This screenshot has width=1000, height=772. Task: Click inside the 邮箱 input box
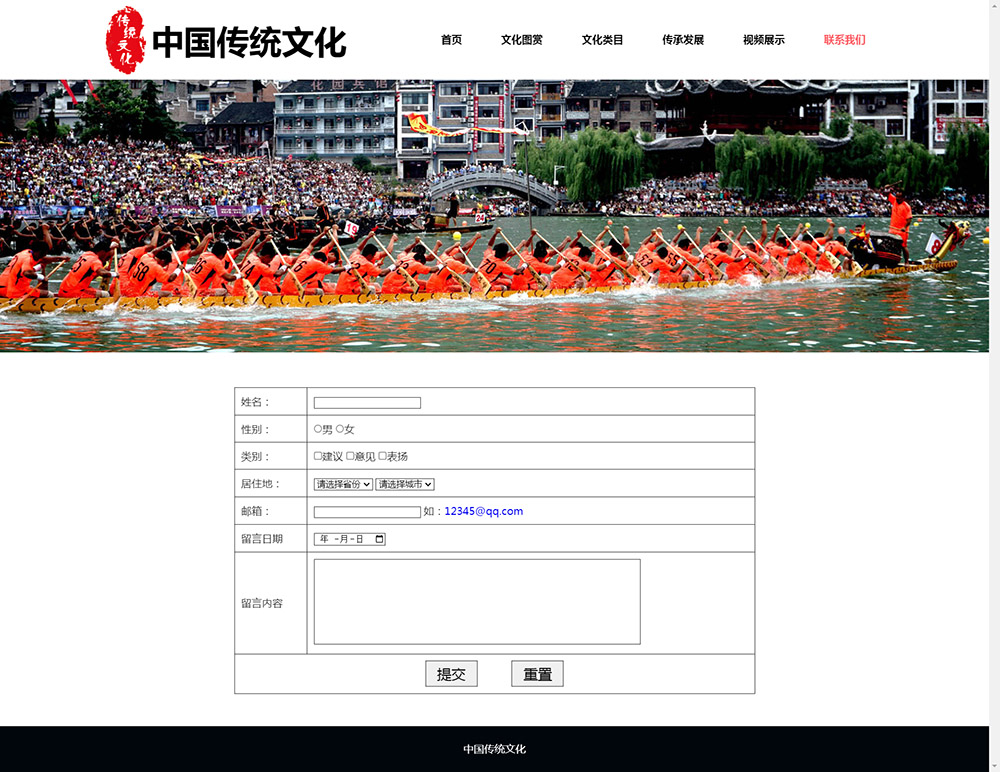click(x=367, y=512)
